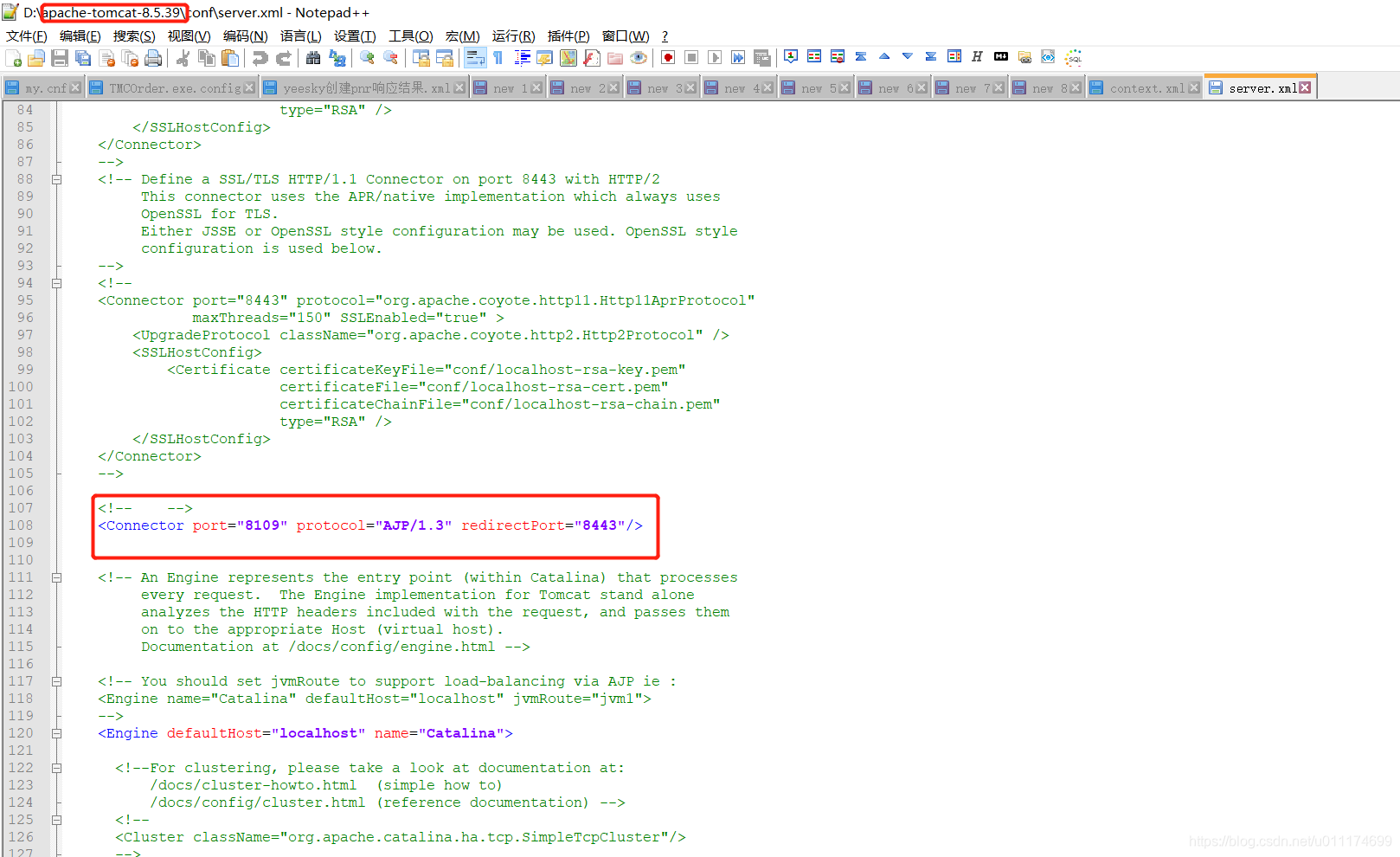Run the macro multiple times
Viewport: 1400px width, 857px height.
[x=738, y=58]
